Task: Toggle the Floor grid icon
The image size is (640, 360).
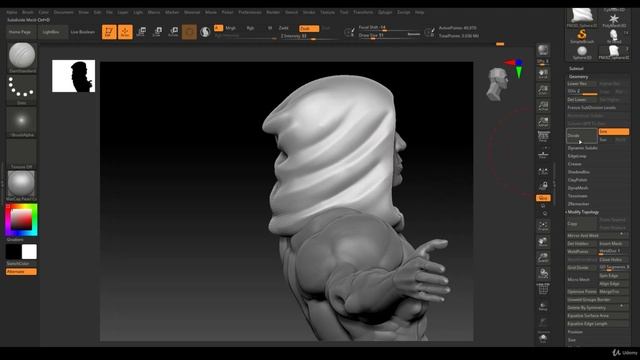Action: [543, 154]
